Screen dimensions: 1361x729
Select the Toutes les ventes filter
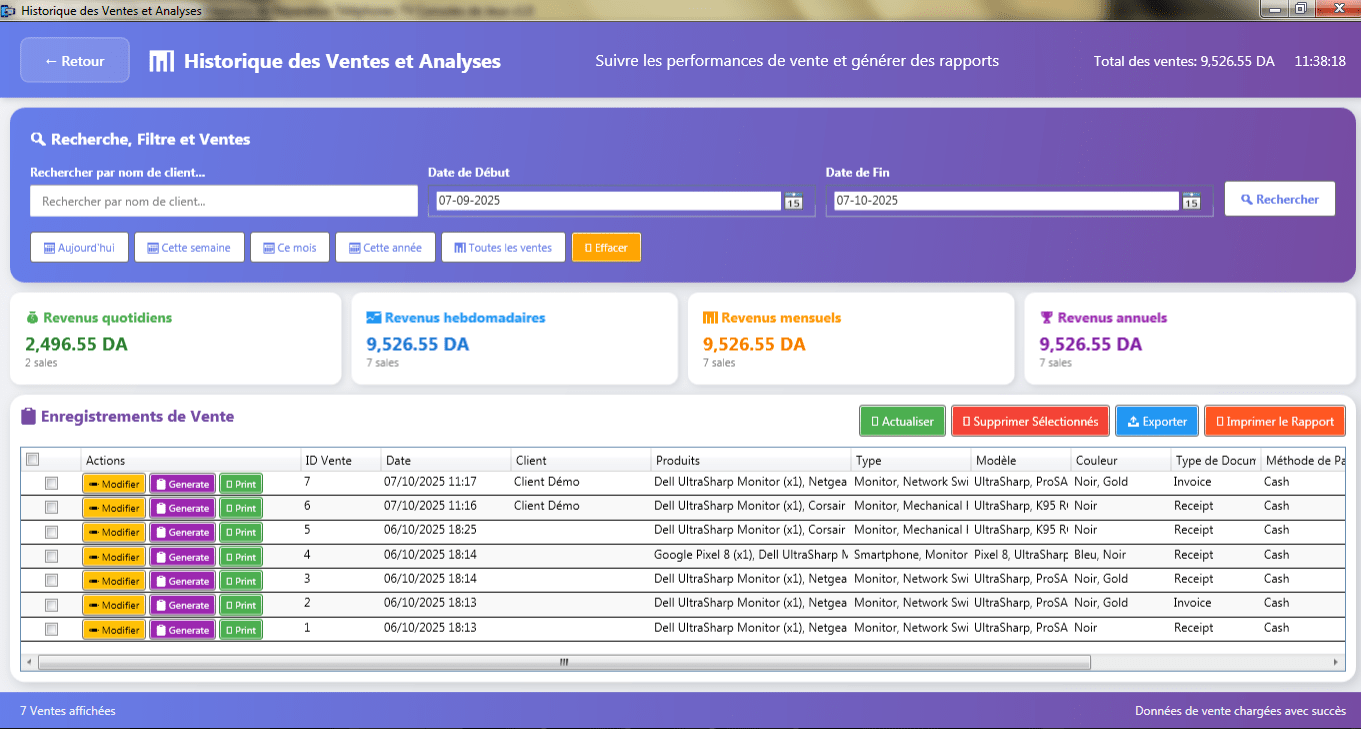coord(503,247)
